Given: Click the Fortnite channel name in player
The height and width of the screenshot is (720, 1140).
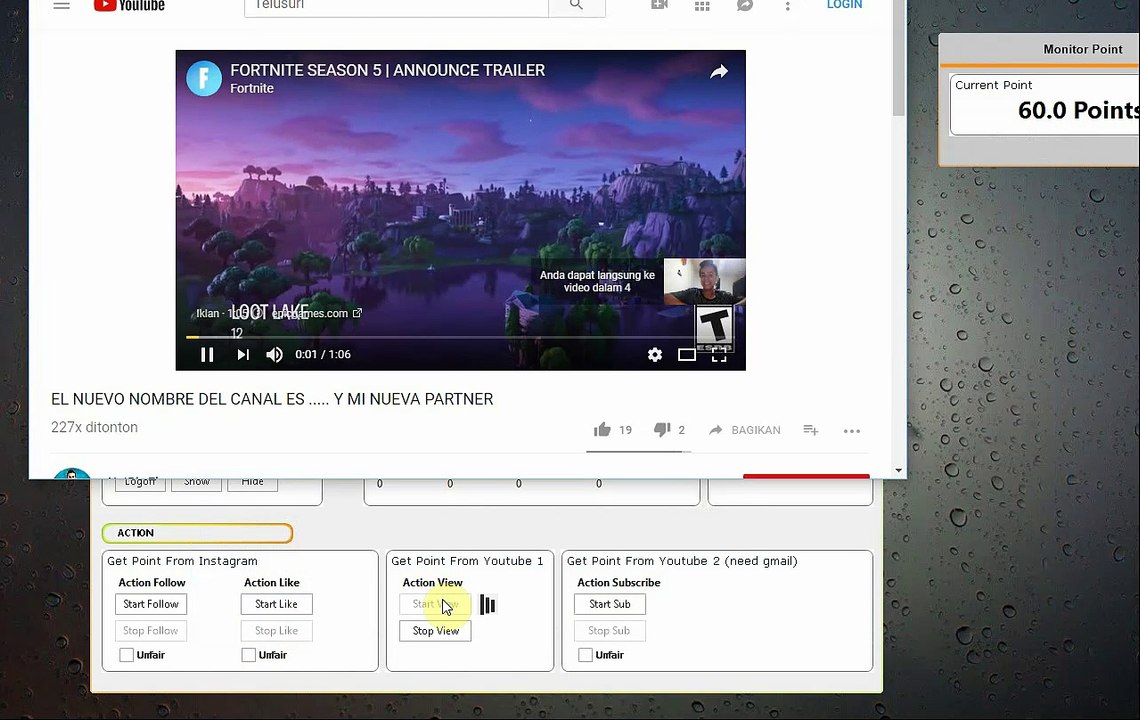Looking at the screenshot, I should [x=252, y=89].
